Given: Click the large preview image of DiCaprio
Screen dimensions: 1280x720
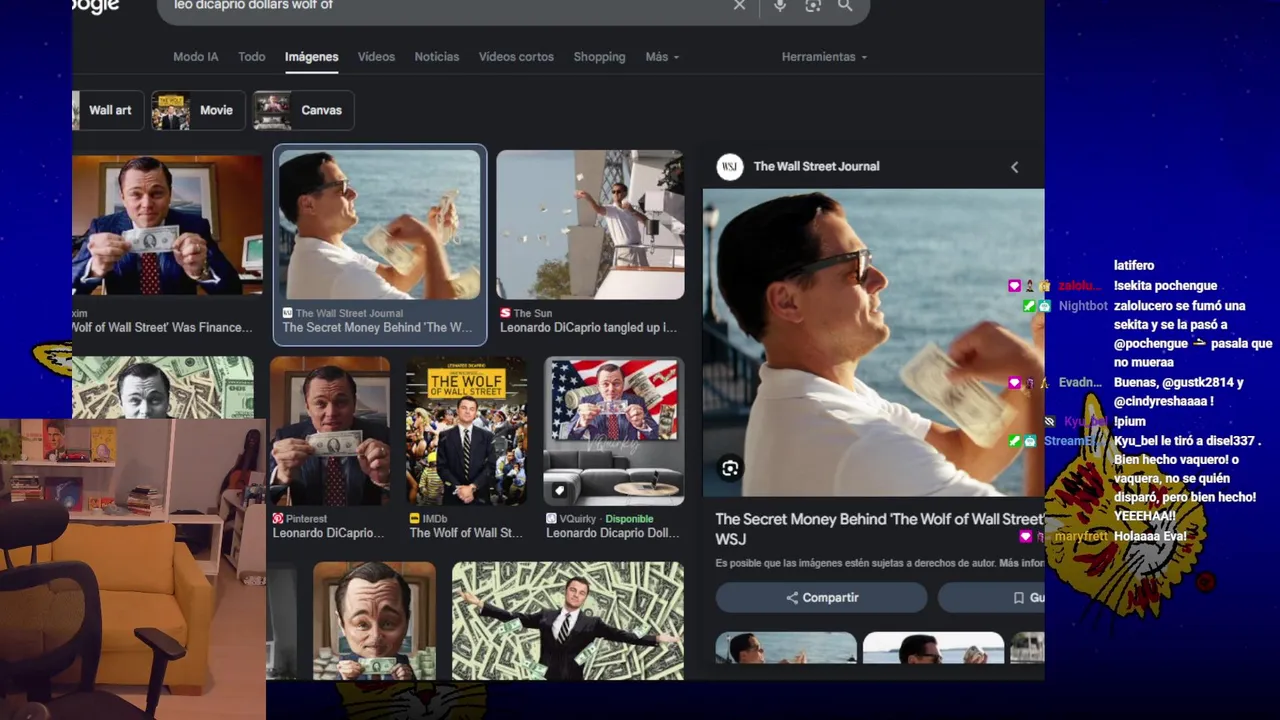Looking at the screenshot, I should click(x=874, y=342).
